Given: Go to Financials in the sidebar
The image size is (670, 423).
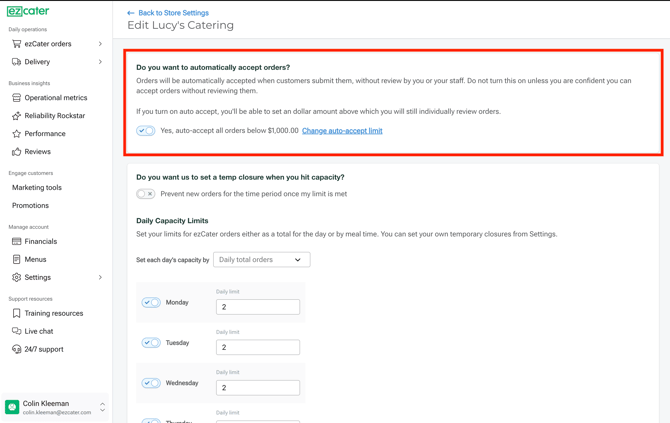Looking at the screenshot, I should 41,241.
